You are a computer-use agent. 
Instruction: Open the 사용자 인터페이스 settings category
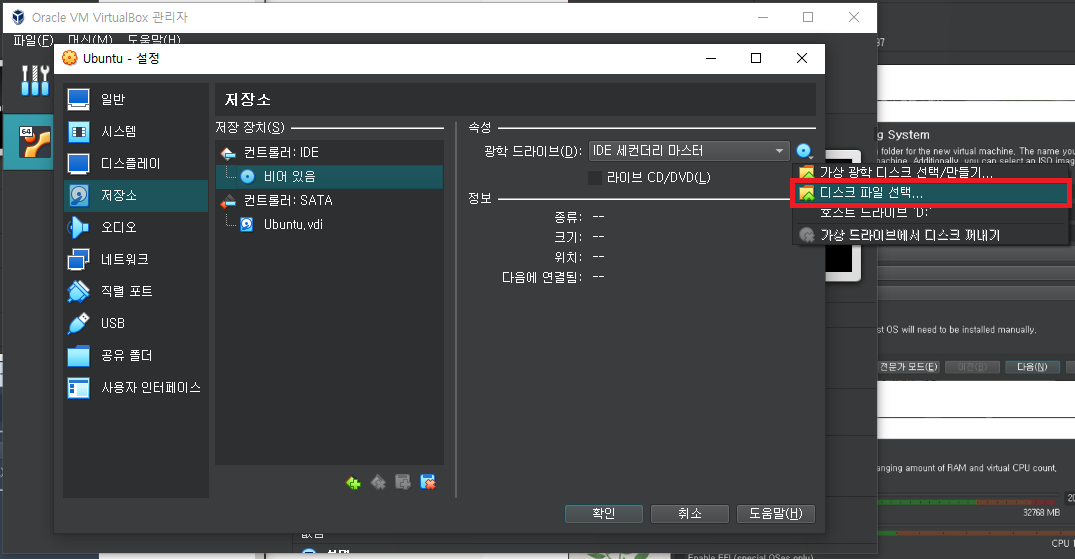136,388
